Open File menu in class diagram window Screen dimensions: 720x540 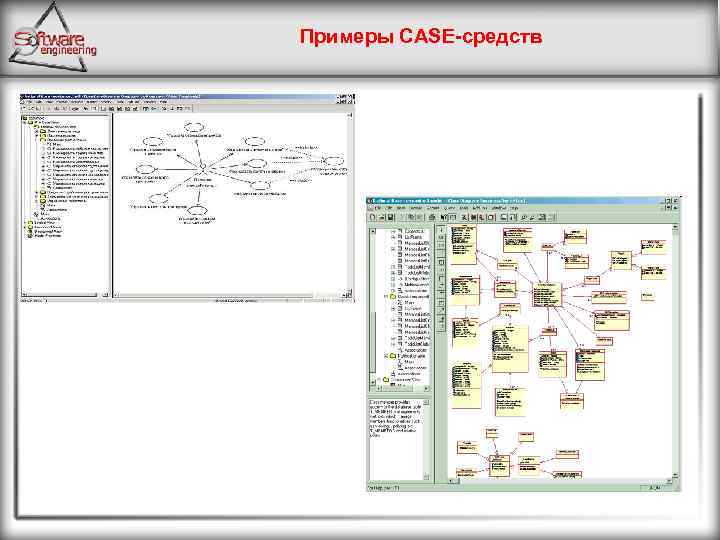[x=379, y=208]
